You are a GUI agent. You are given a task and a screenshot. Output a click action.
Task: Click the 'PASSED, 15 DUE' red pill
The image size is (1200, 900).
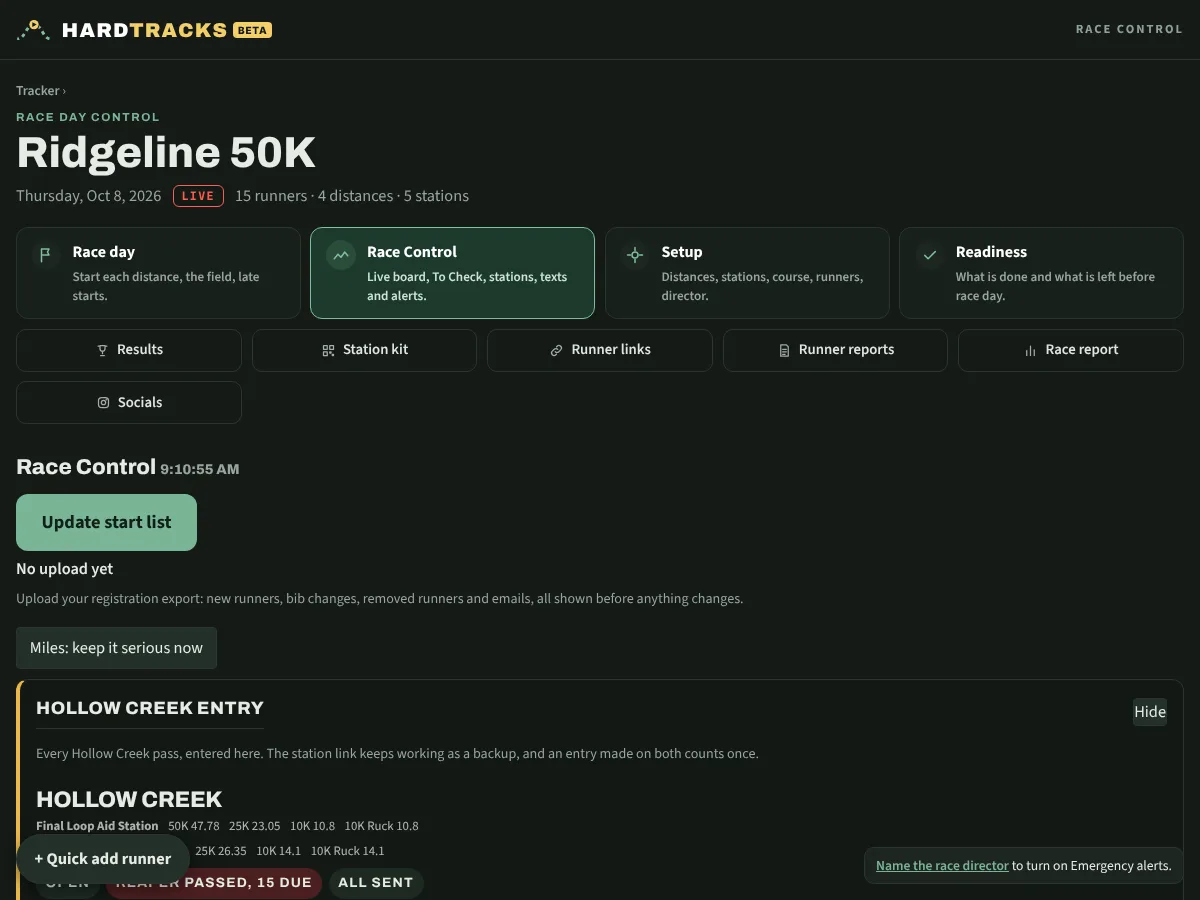click(214, 883)
